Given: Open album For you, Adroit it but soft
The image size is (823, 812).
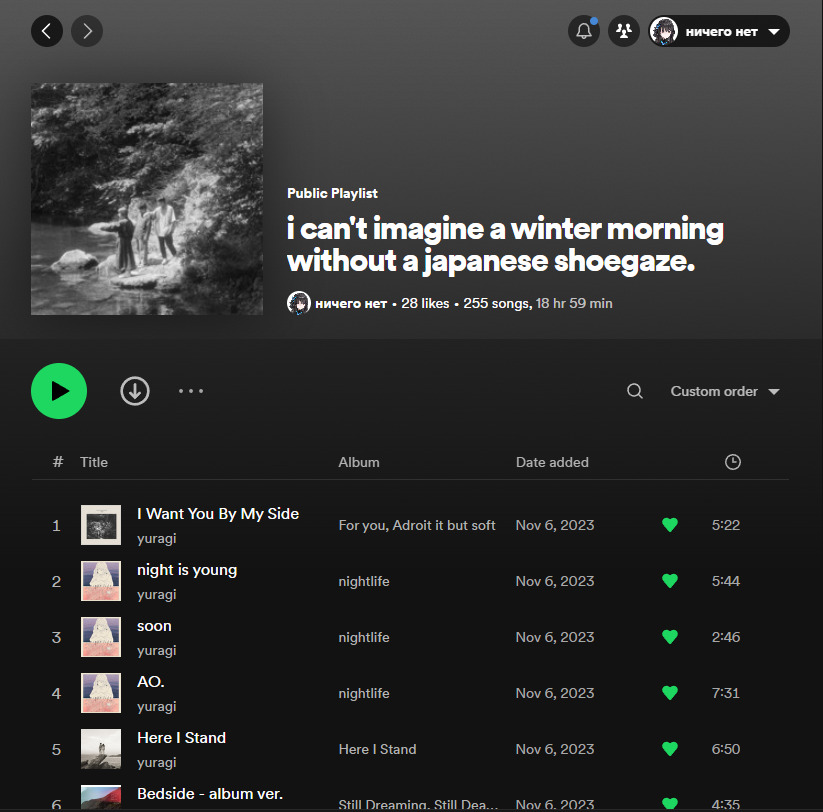Looking at the screenshot, I should click(417, 525).
